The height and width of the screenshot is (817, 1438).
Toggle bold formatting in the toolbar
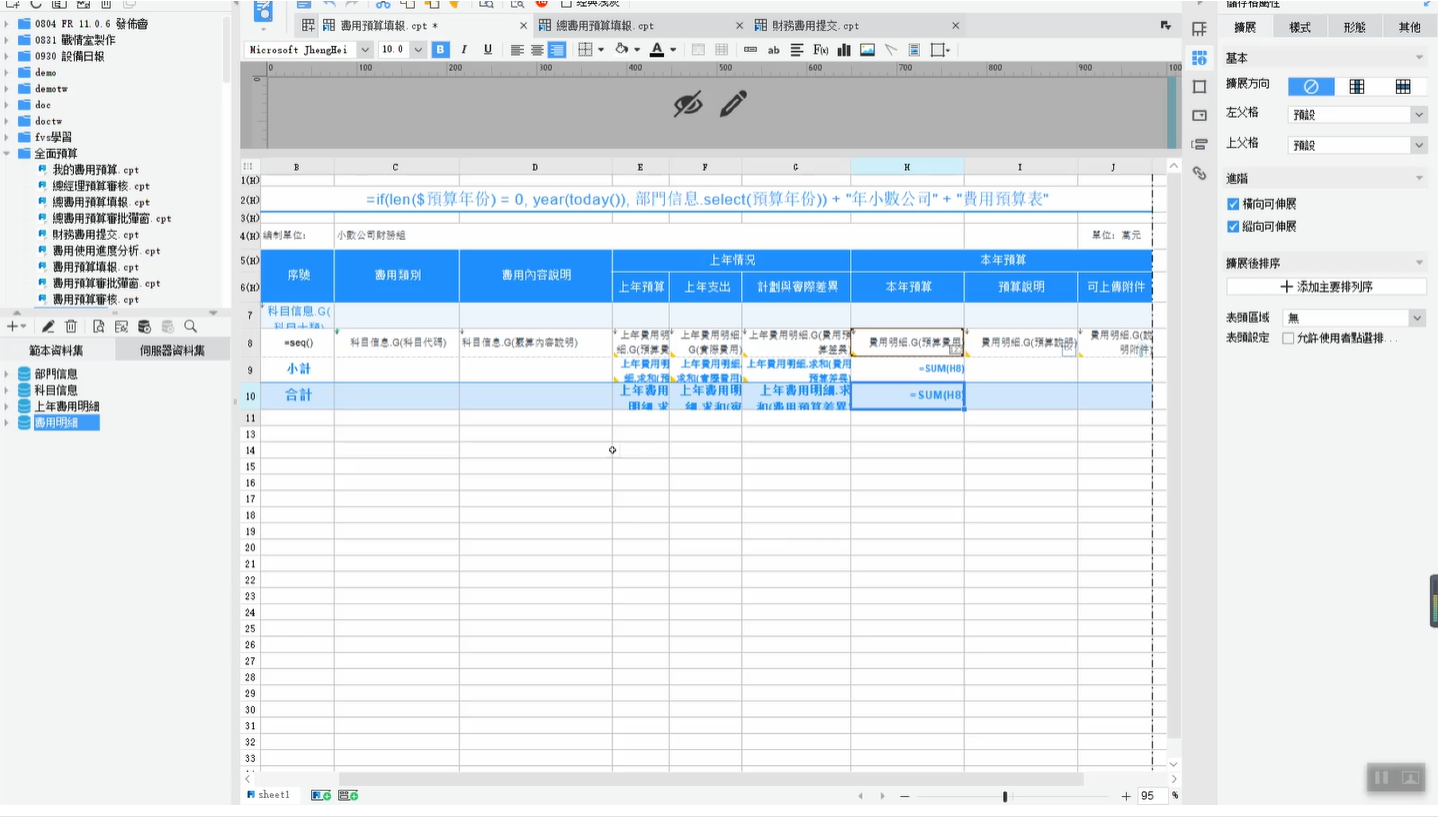tap(440, 49)
